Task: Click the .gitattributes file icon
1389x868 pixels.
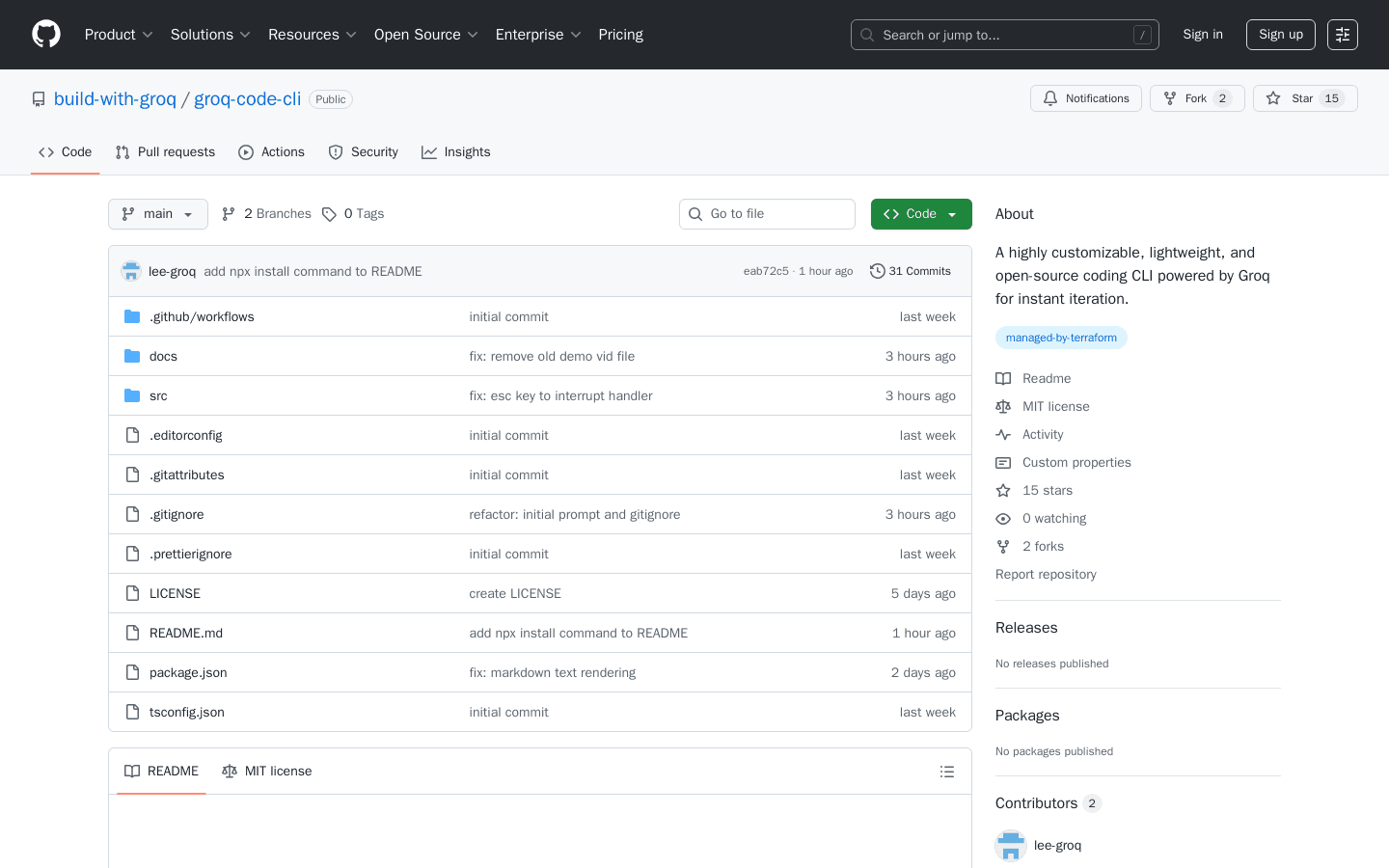Action: (x=132, y=475)
